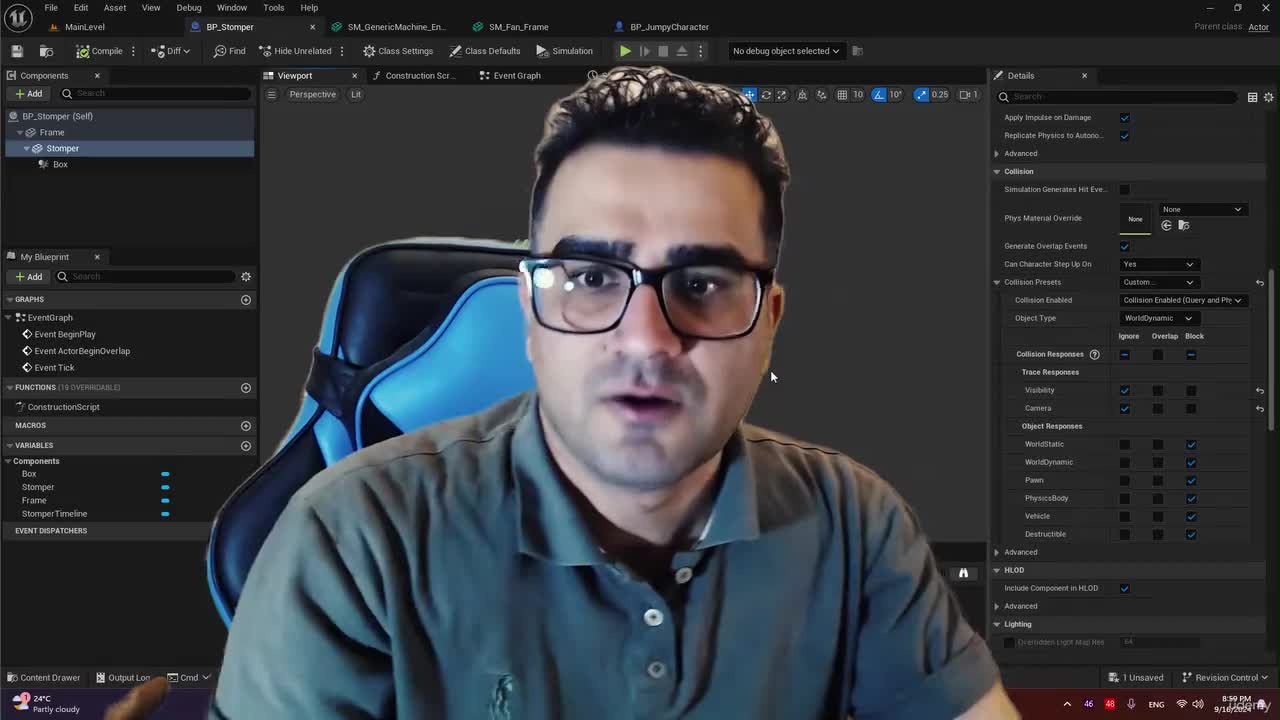Switch to the SM_Fan_Frame tab
This screenshot has height=720, width=1280.
click(x=518, y=27)
